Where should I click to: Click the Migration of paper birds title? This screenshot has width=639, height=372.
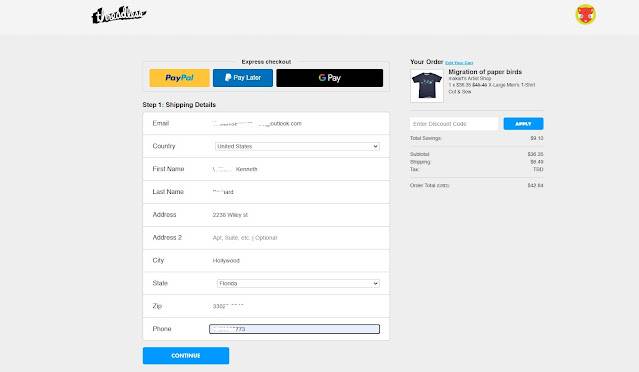tap(485, 72)
